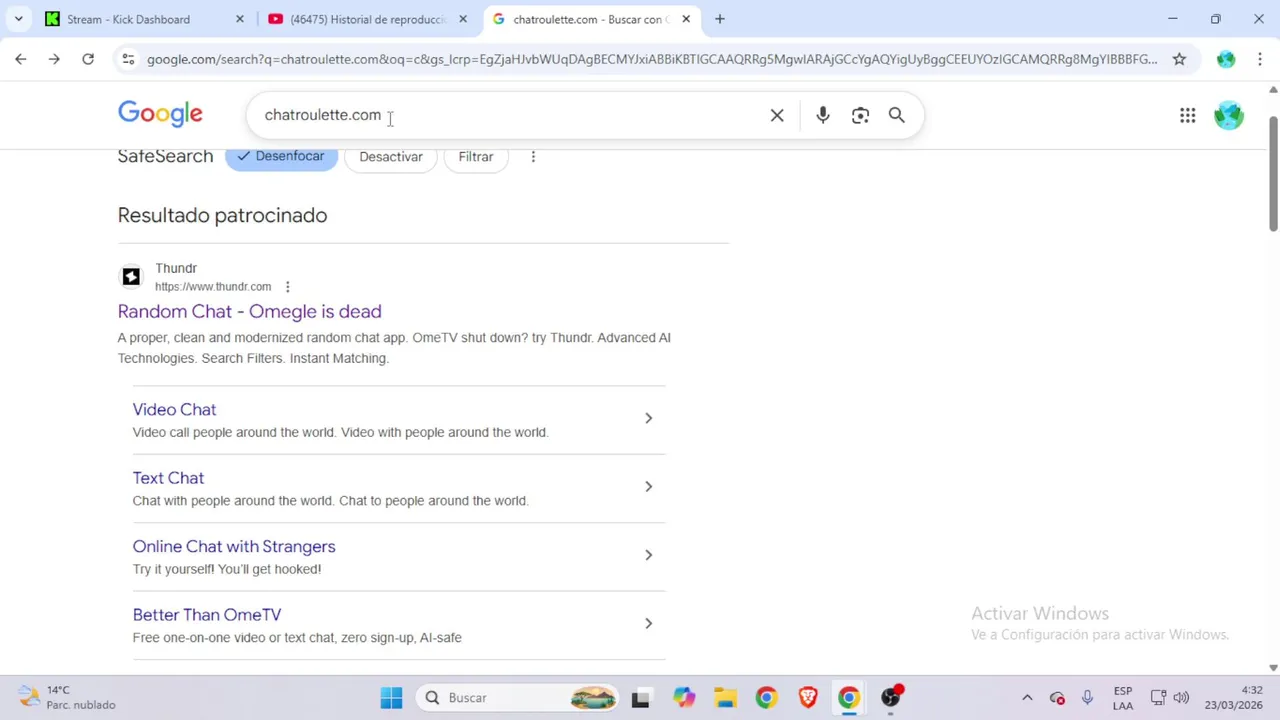
Task: Open Random Chat - Omegle is dead
Action: coord(249,312)
